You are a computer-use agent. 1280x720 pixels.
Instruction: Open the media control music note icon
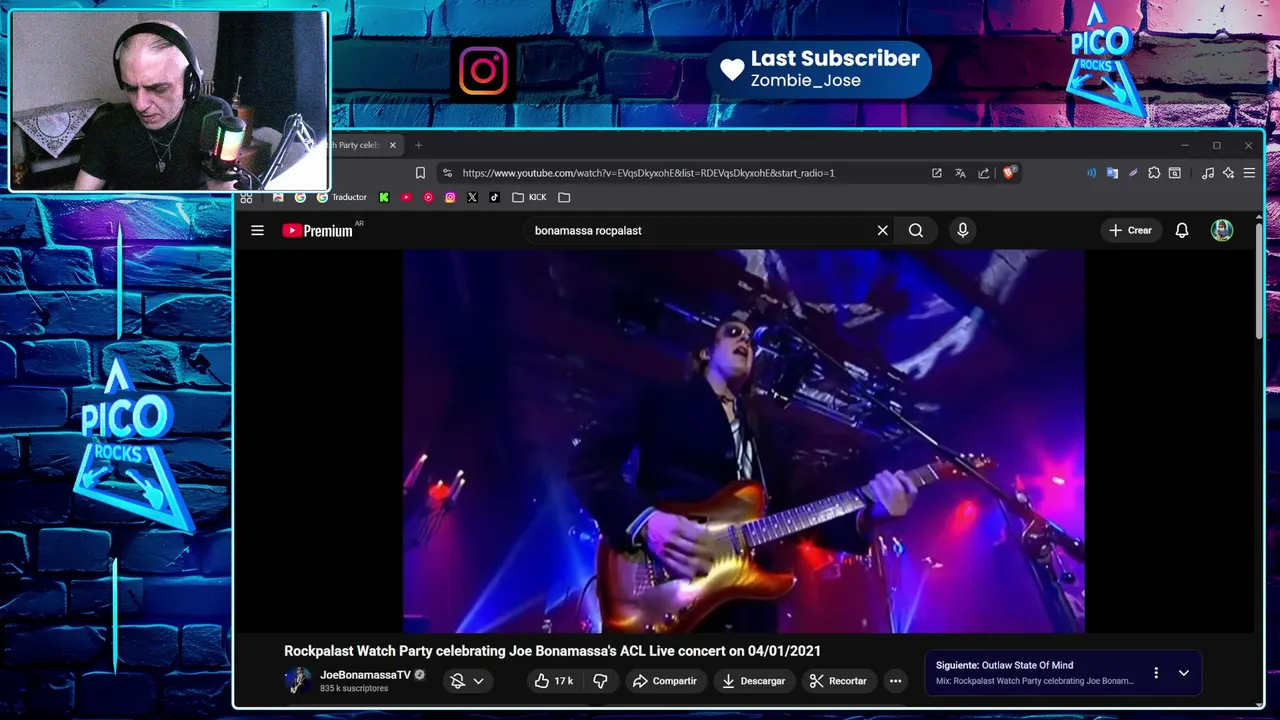point(1208,173)
